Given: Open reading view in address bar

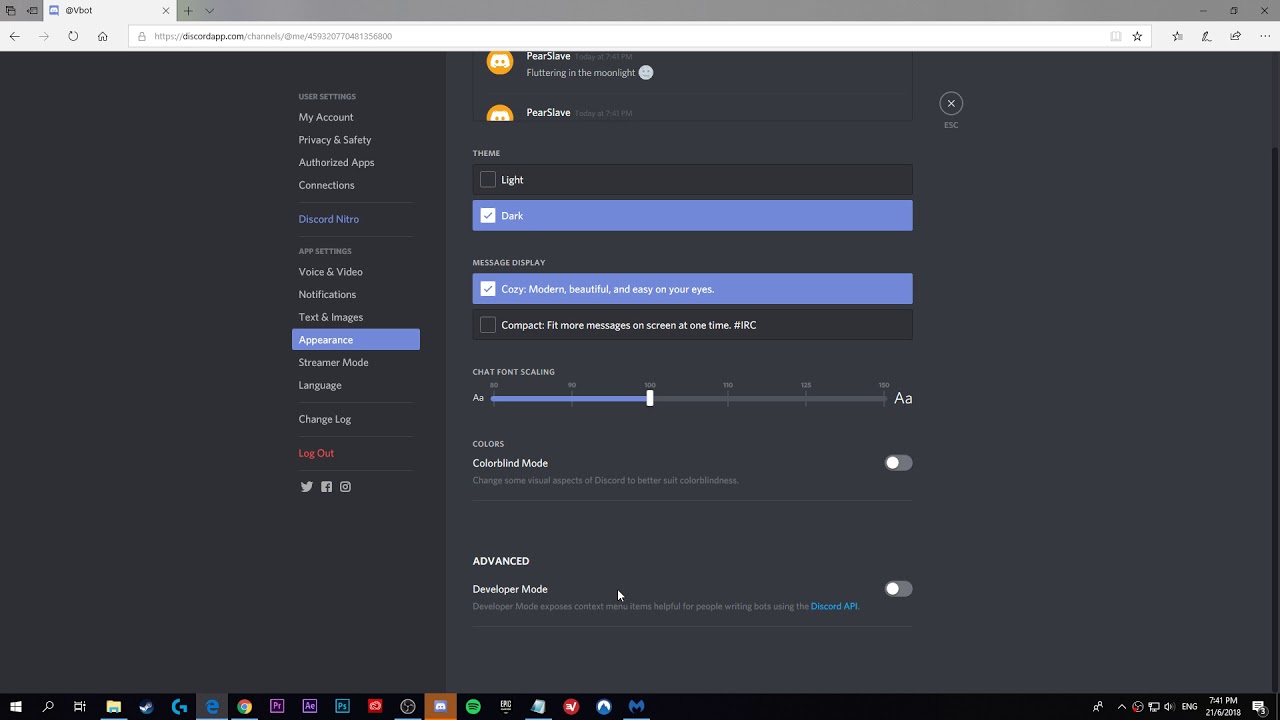Looking at the screenshot, I should click(x=1115, y=36).
